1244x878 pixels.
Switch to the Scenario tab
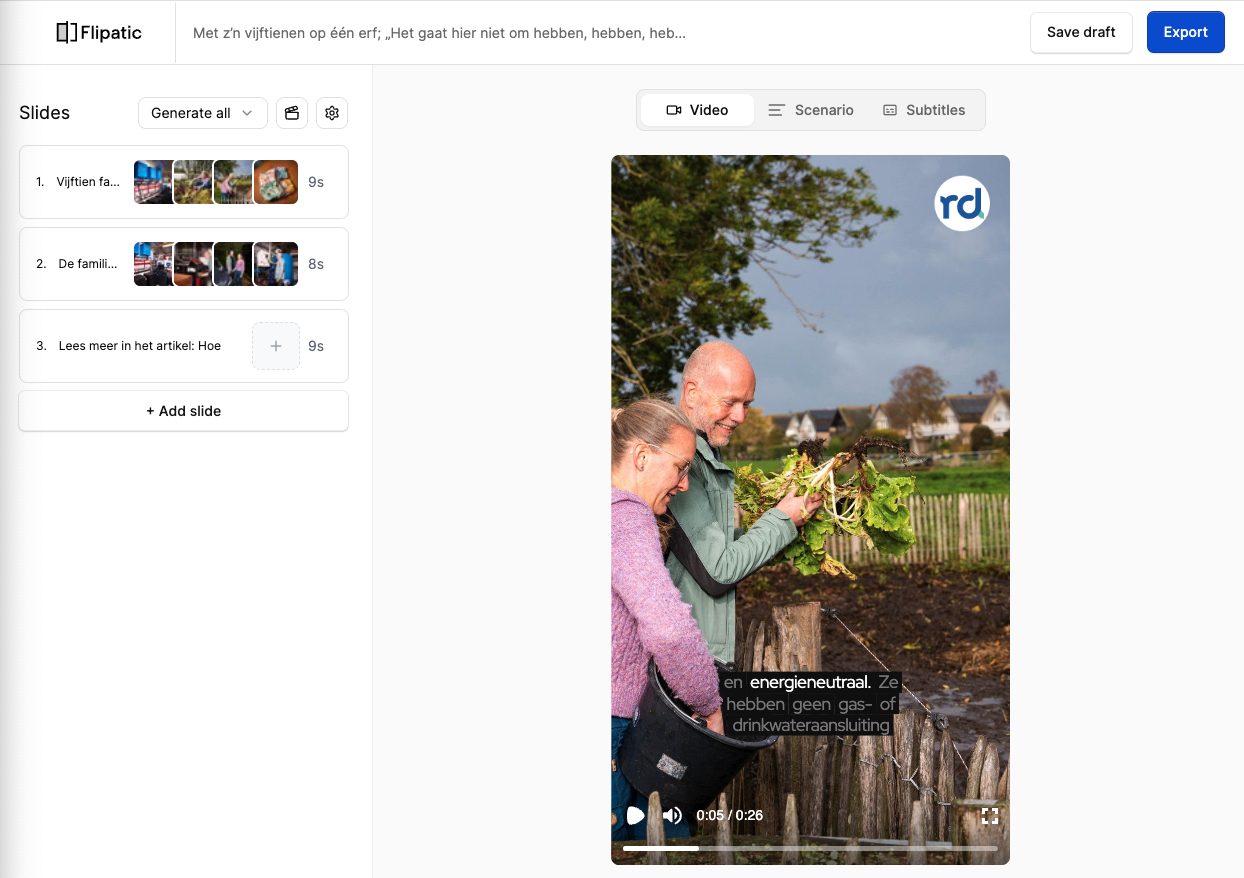[x=811, y=110]
